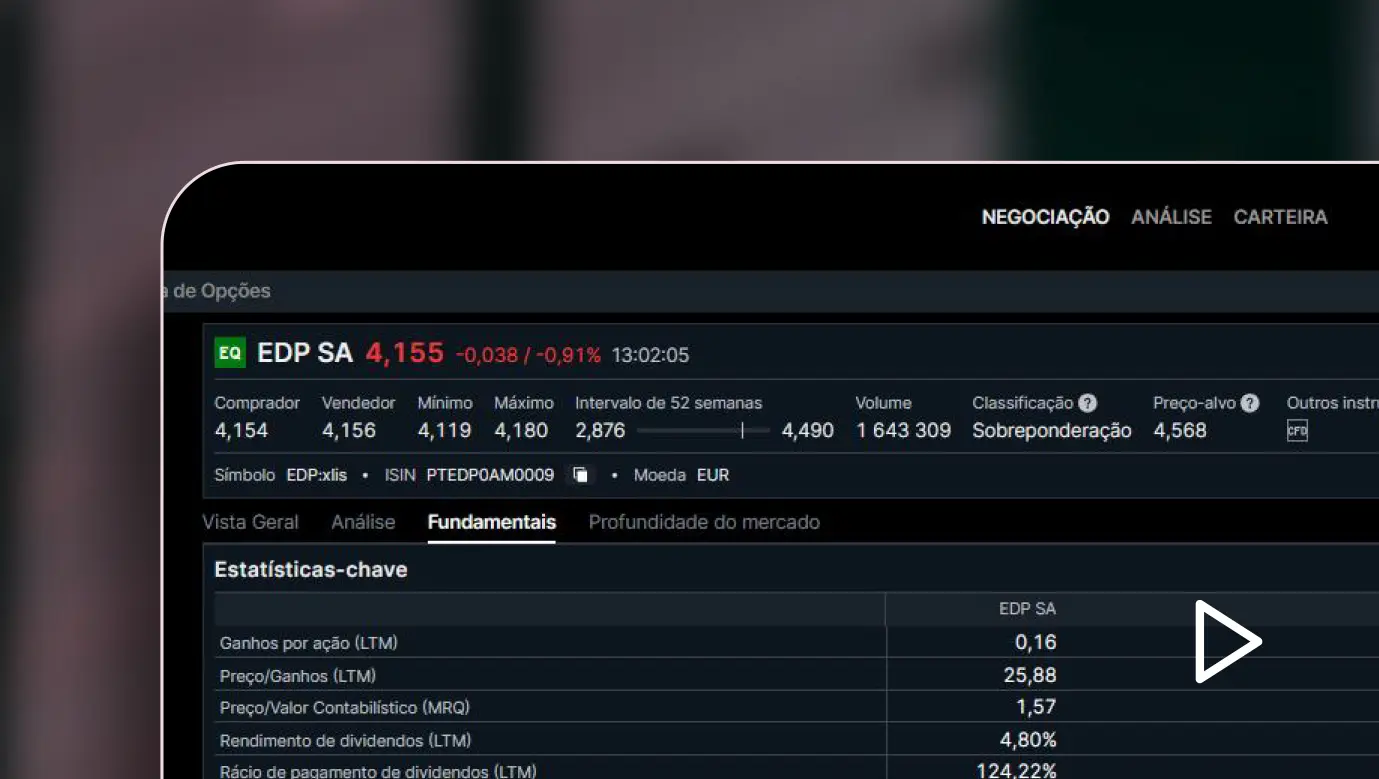Open the CARTEIRA top menu

[x=1280, y=217]
